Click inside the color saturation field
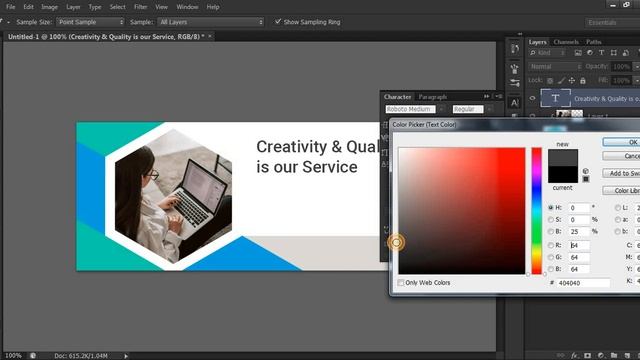640x360 pixels. point(462,211)
